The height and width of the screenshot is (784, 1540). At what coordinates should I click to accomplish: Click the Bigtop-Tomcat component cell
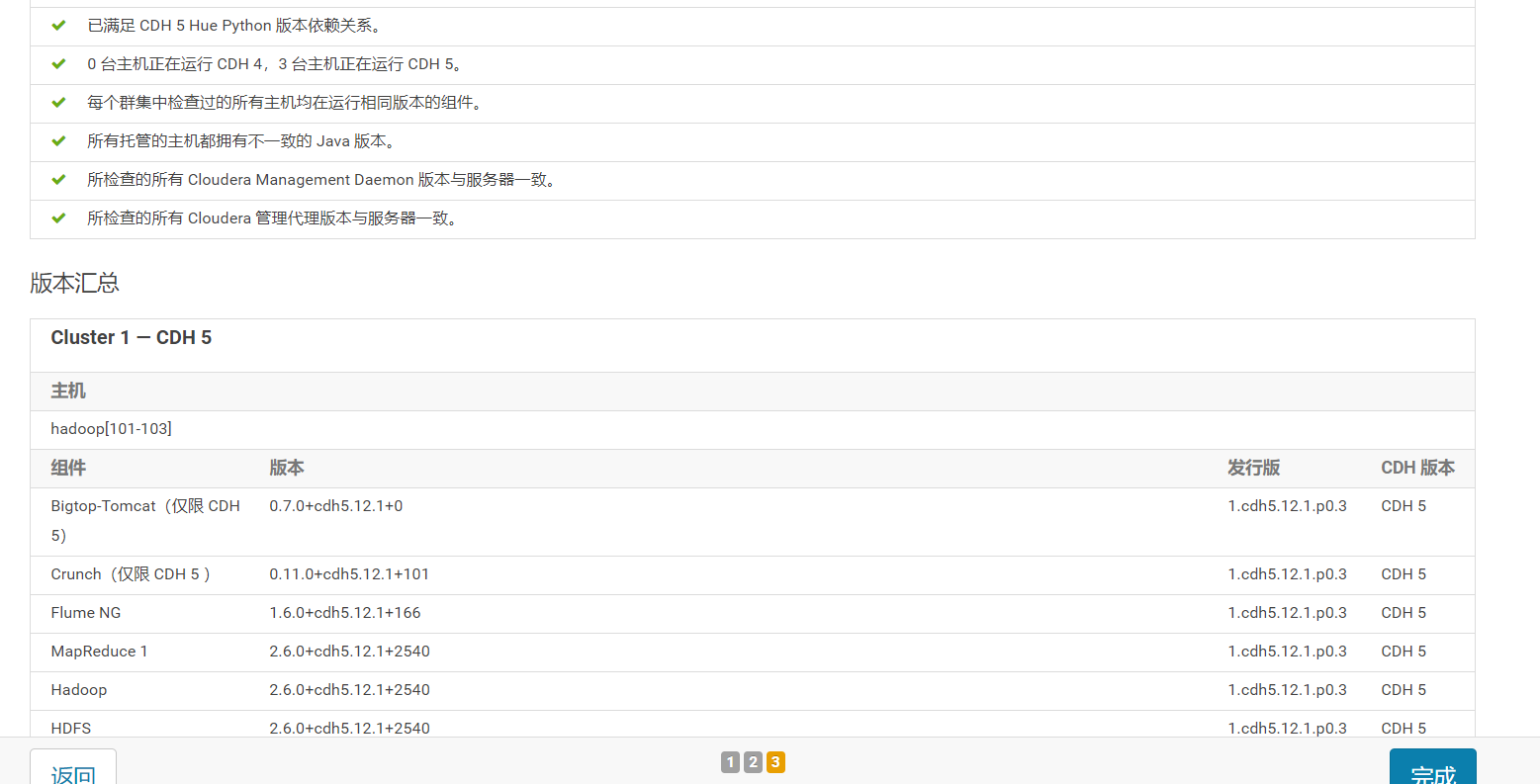[145, 521]
